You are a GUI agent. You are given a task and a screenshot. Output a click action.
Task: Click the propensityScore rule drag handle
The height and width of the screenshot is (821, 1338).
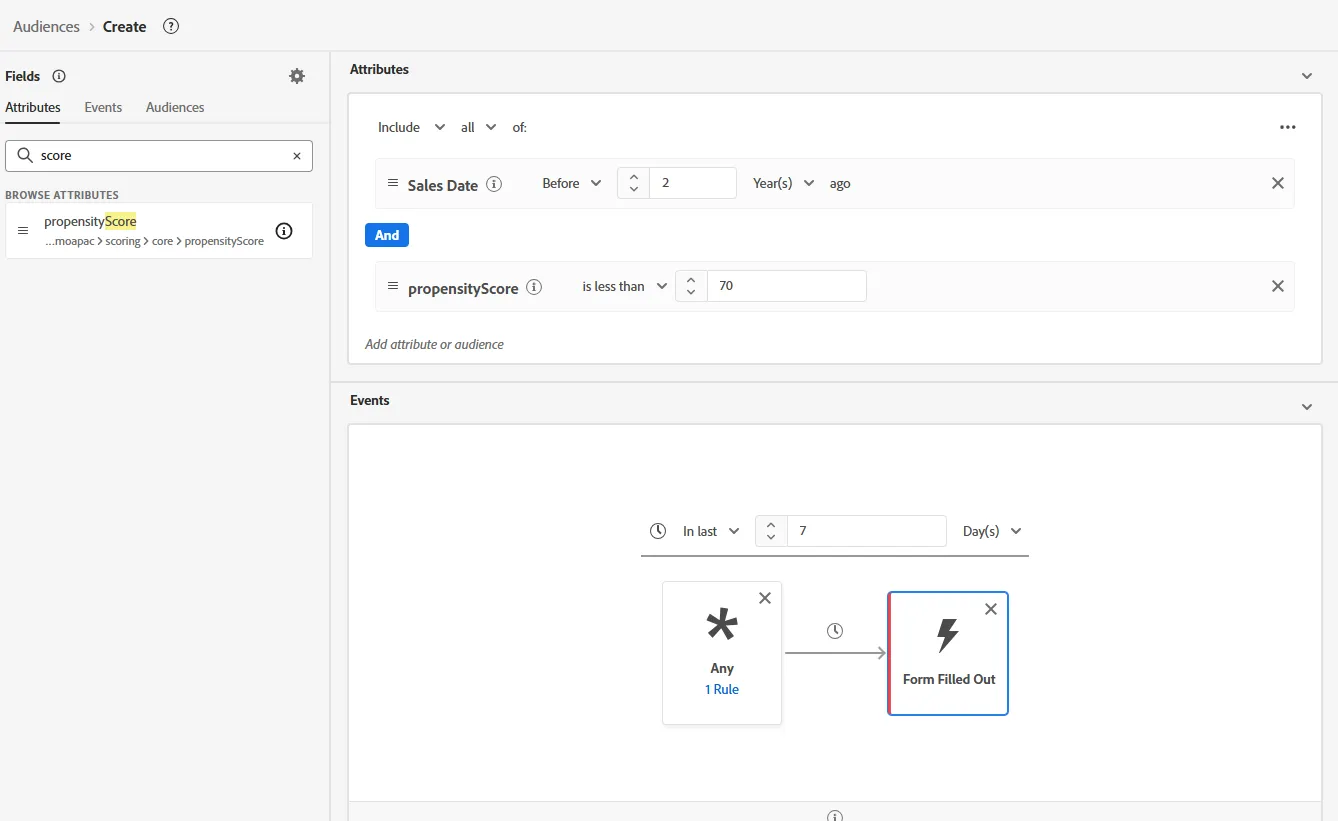pos(393,286)
